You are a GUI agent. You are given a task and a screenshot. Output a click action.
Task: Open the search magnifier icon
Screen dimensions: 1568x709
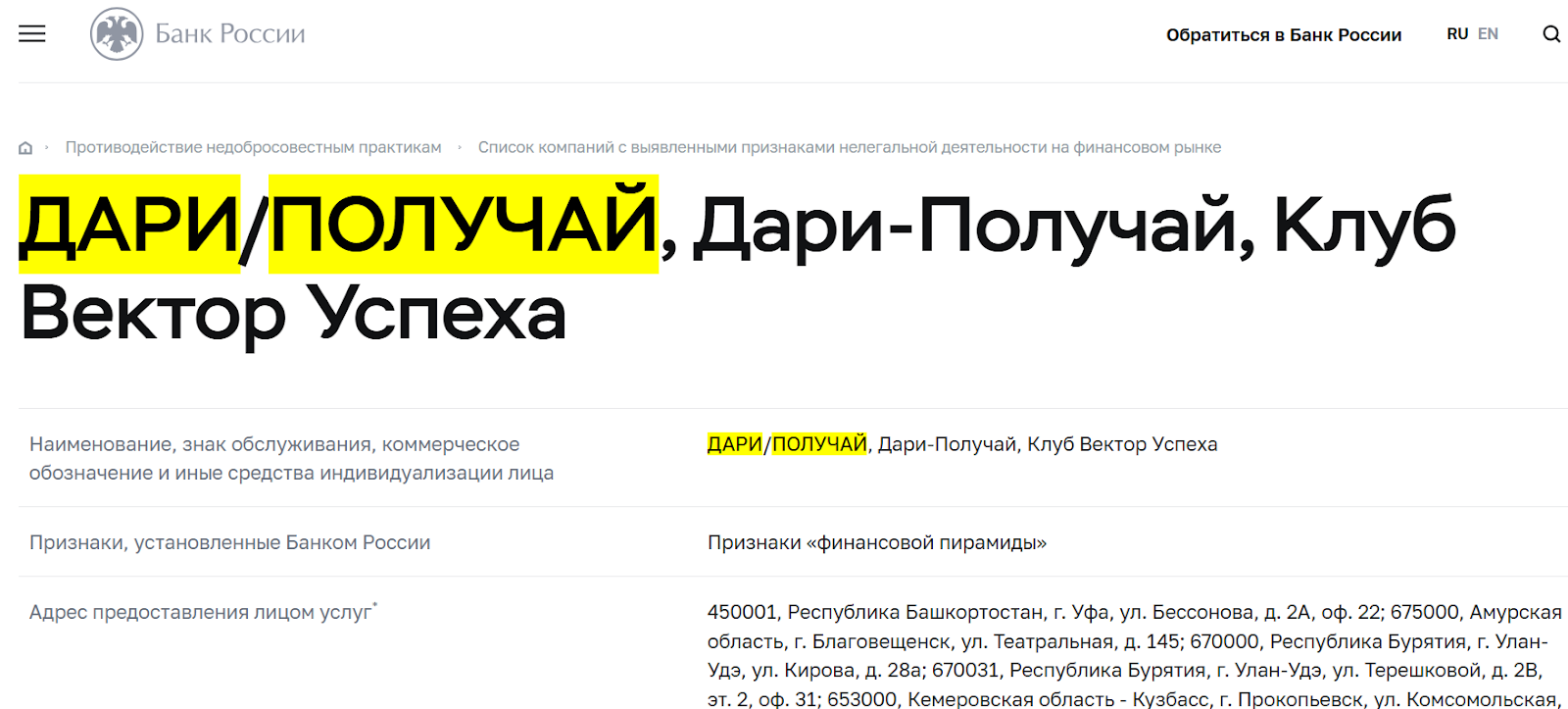[1551, 34]
